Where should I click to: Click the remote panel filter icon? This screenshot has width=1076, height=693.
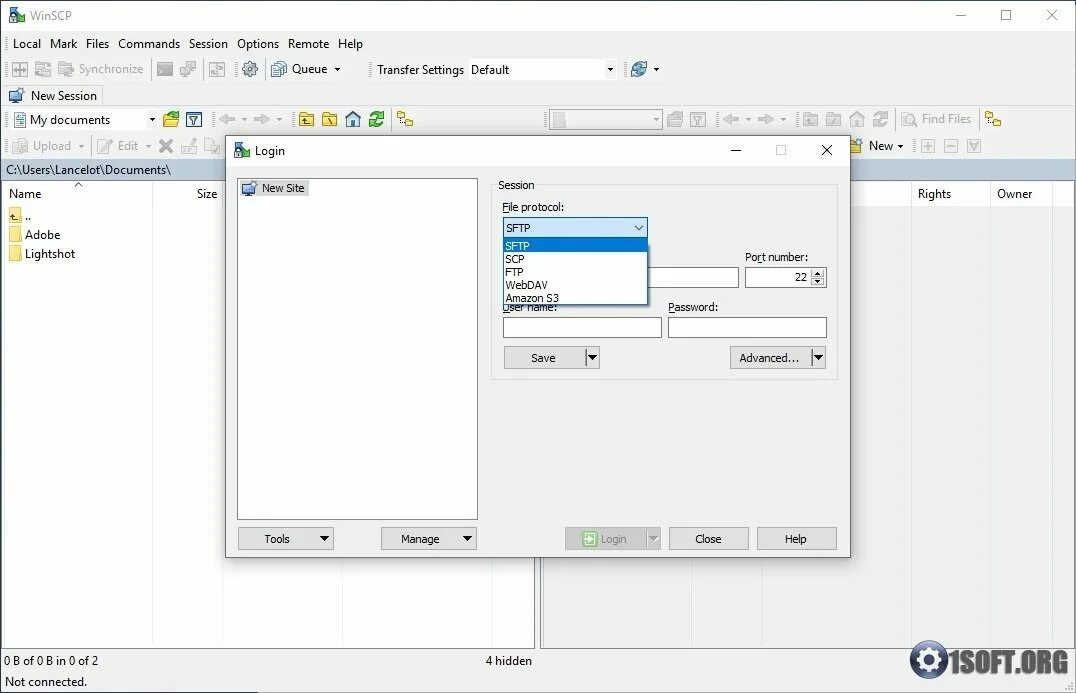click(698, 119)
